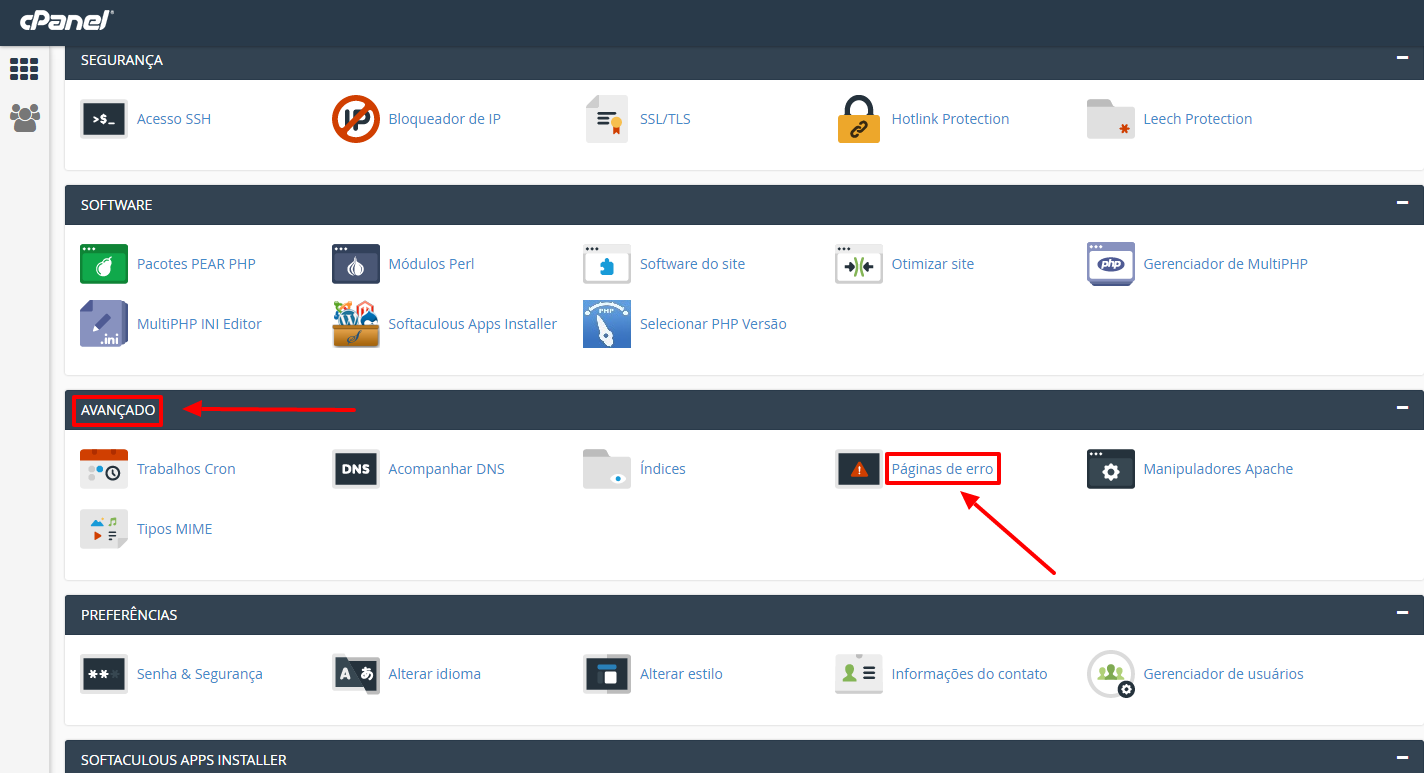The image size is (1424, 773).
Task: Open the Manipuladores Apache link
Action: click(x=1218, y=469)
